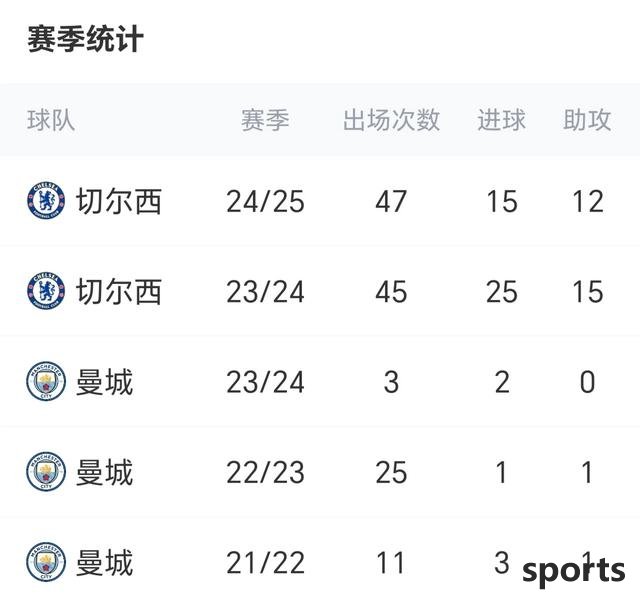
Task: Click the 25 goals value for Chelsea 23/24
Action: [x=502, y=292]
